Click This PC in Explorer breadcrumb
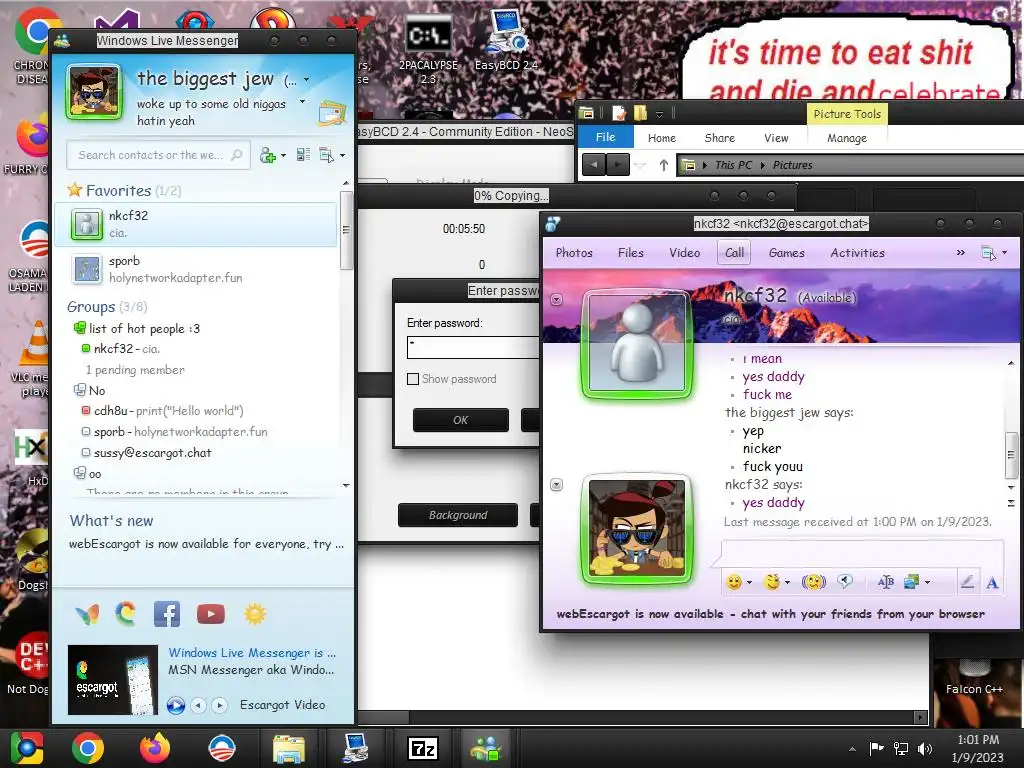The width and height of the screenshot is (1024, 768). tap(733, 165)
